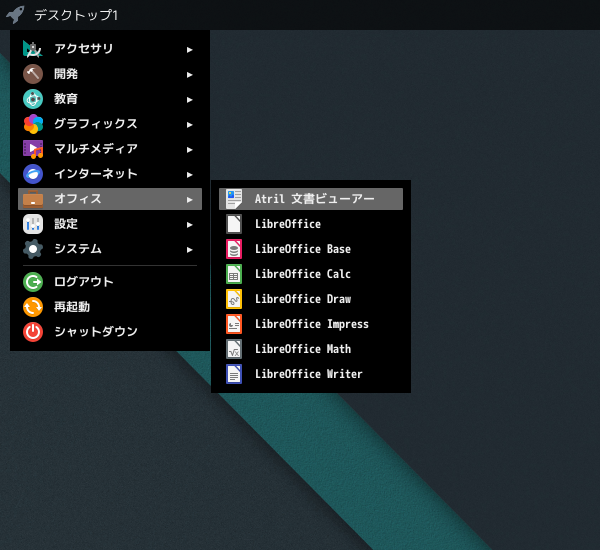Click the オフィス submenu arrow
600x550 pixels.
click(x=189, y=200)
